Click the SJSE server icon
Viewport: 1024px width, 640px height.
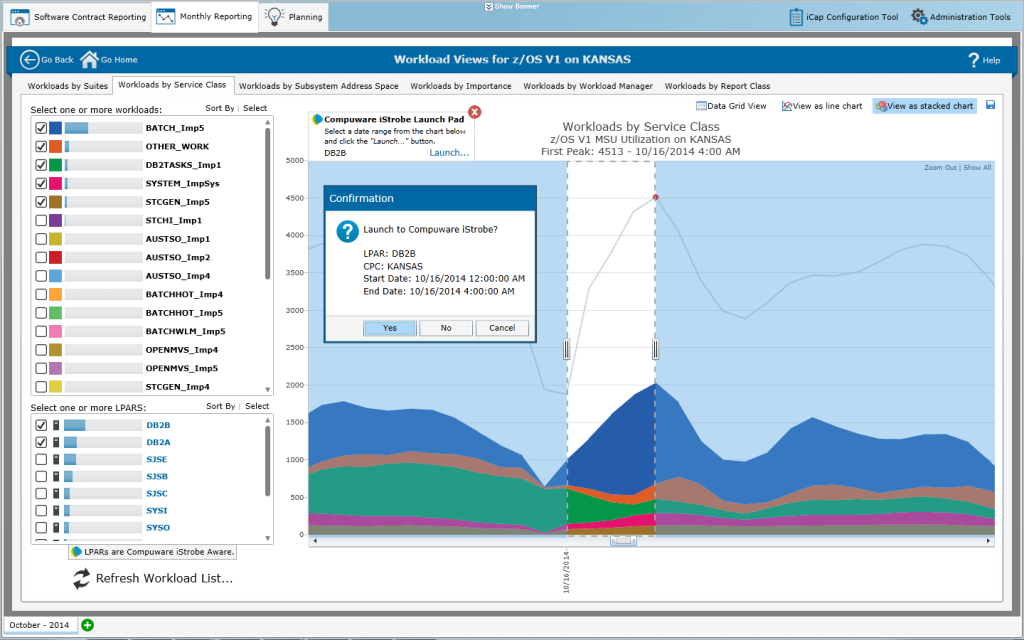pos(56,459)
